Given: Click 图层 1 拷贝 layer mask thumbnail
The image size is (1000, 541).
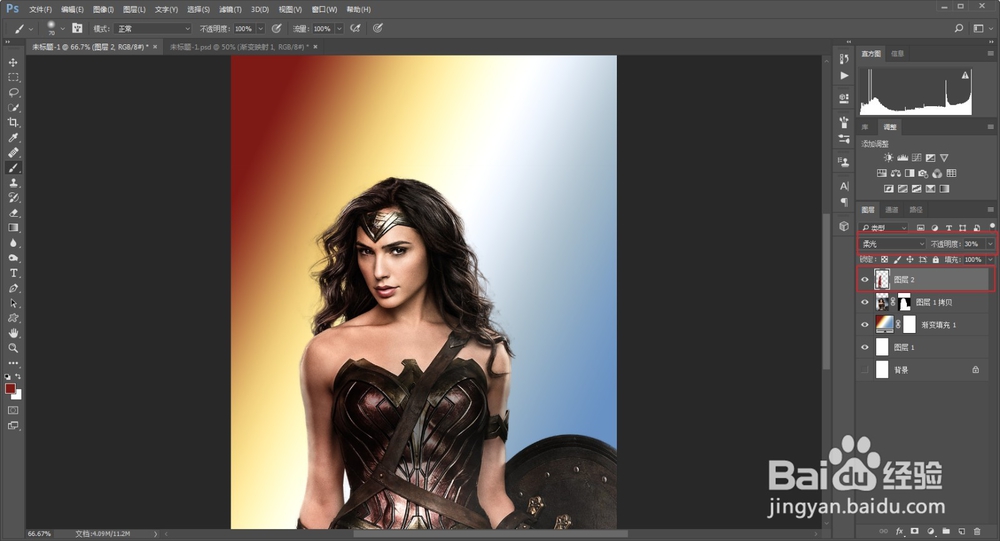Looking at the screenshot, I should point(904,302).
